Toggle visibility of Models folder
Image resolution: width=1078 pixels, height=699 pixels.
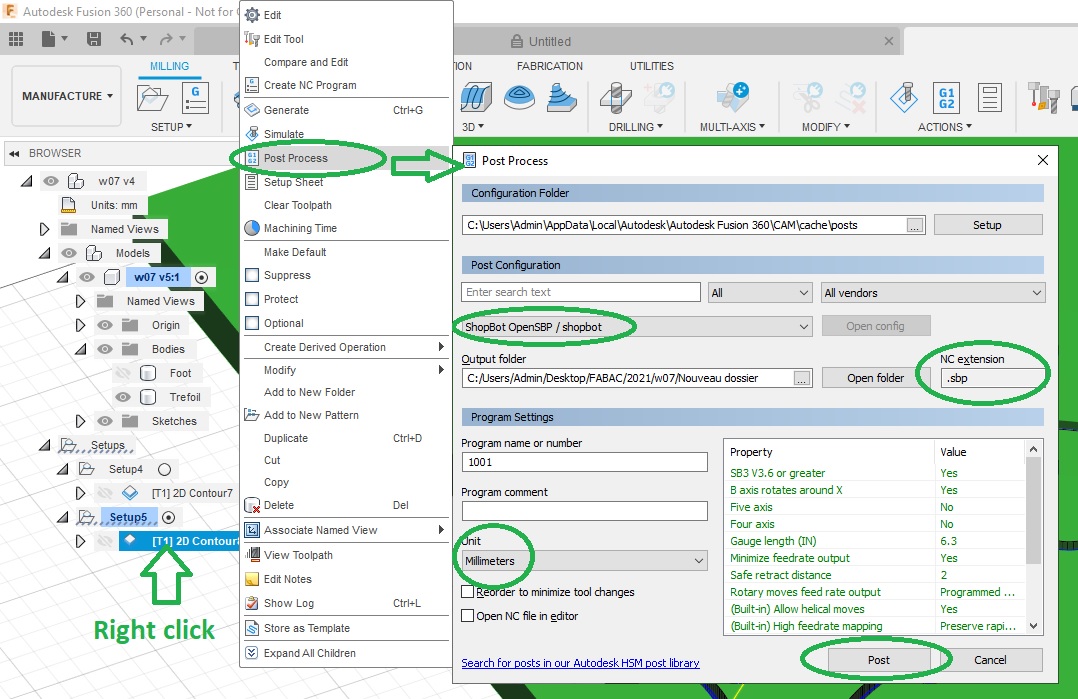point(69,253)
